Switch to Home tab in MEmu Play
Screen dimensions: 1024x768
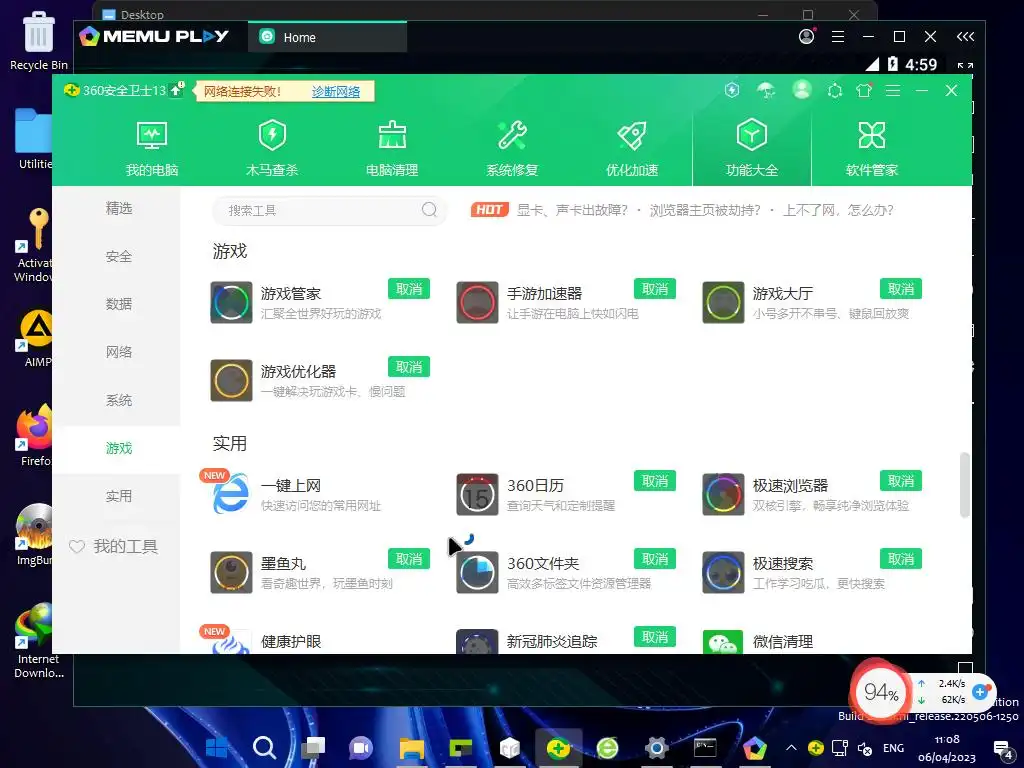[327, 37]
